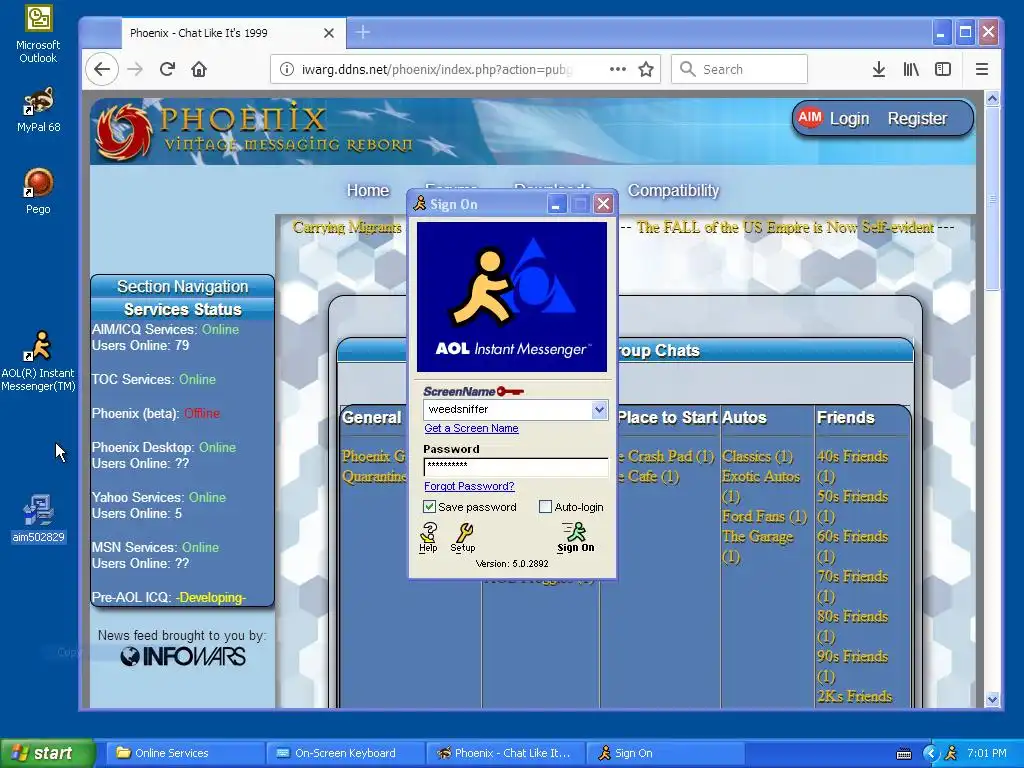Image resolution: width=1024 pixels, height=768 pixels.
Task: Select the MyPal 68 desktop icon
Action: [x=38, y=109]
